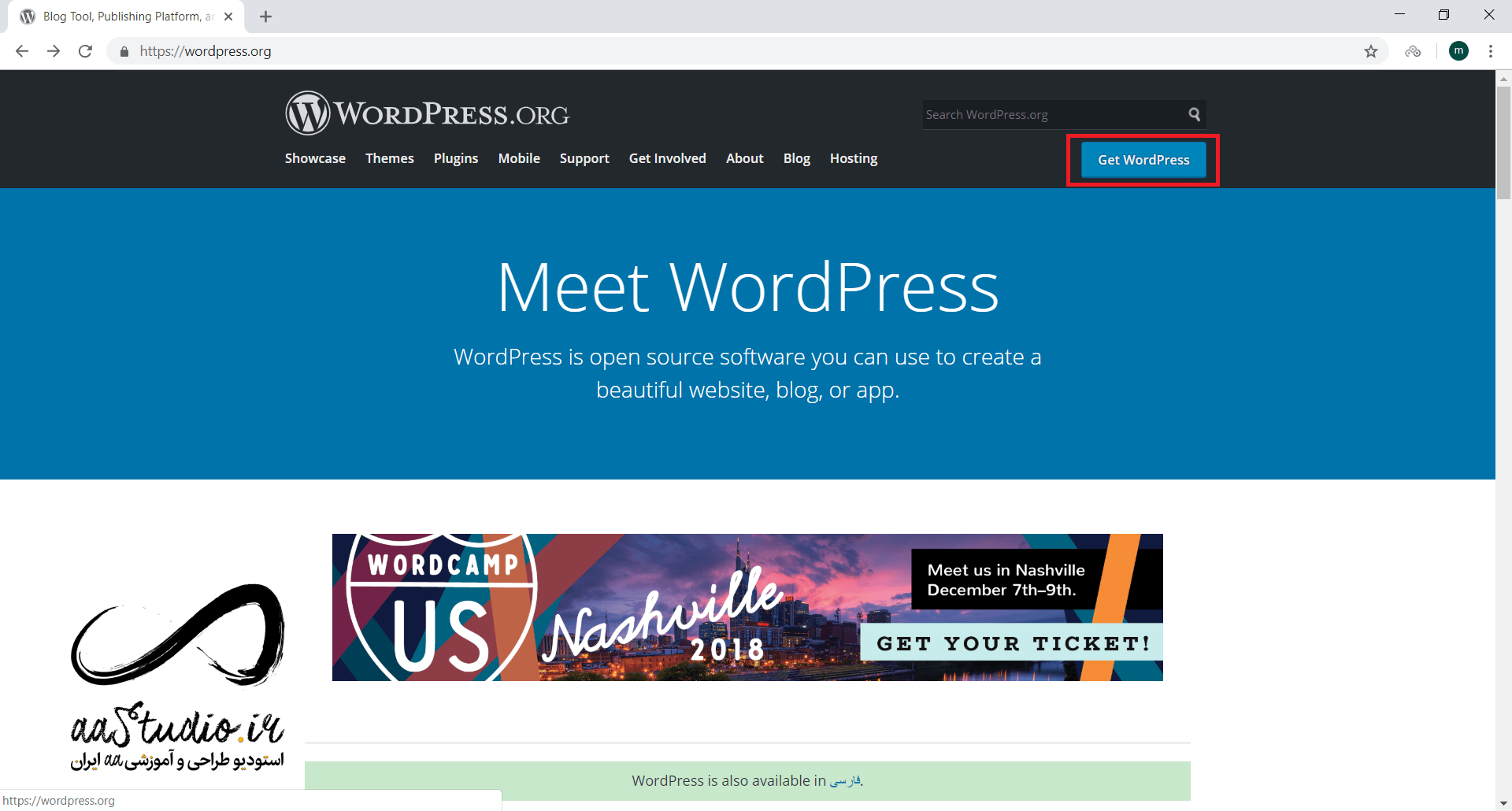This screenshot has height=811, width=1512.
Task: View site information via the padlock icon
Action: (x=124, y=51)
